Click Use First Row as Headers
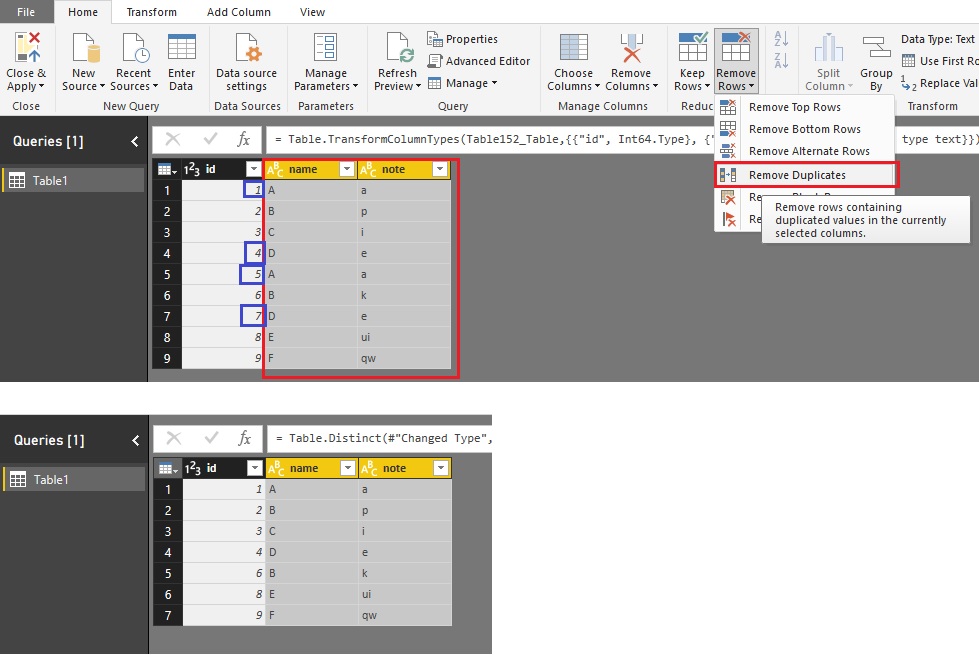979x655 pixels. click(x=940, y=61)
